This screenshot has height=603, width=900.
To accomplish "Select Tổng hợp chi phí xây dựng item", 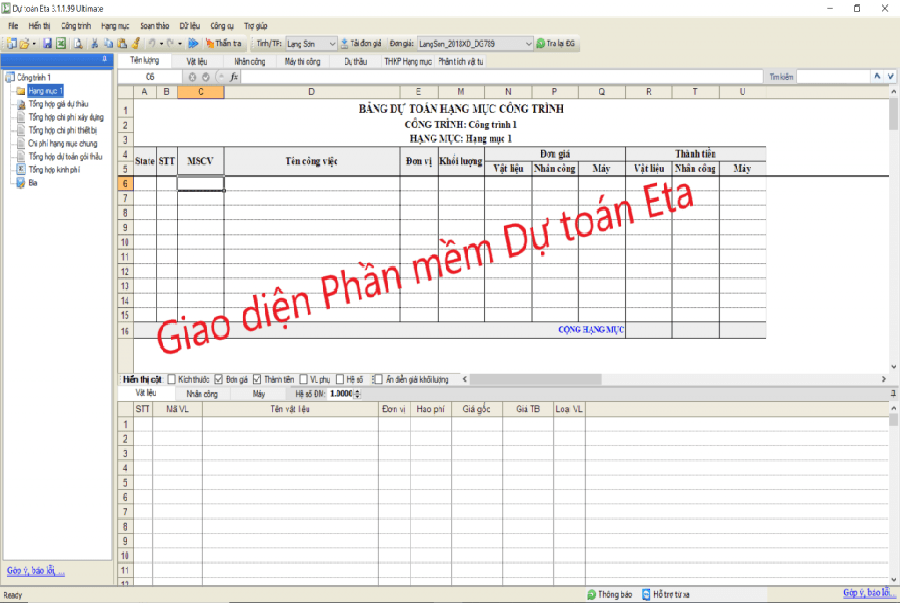I will (x=67, y=117).
